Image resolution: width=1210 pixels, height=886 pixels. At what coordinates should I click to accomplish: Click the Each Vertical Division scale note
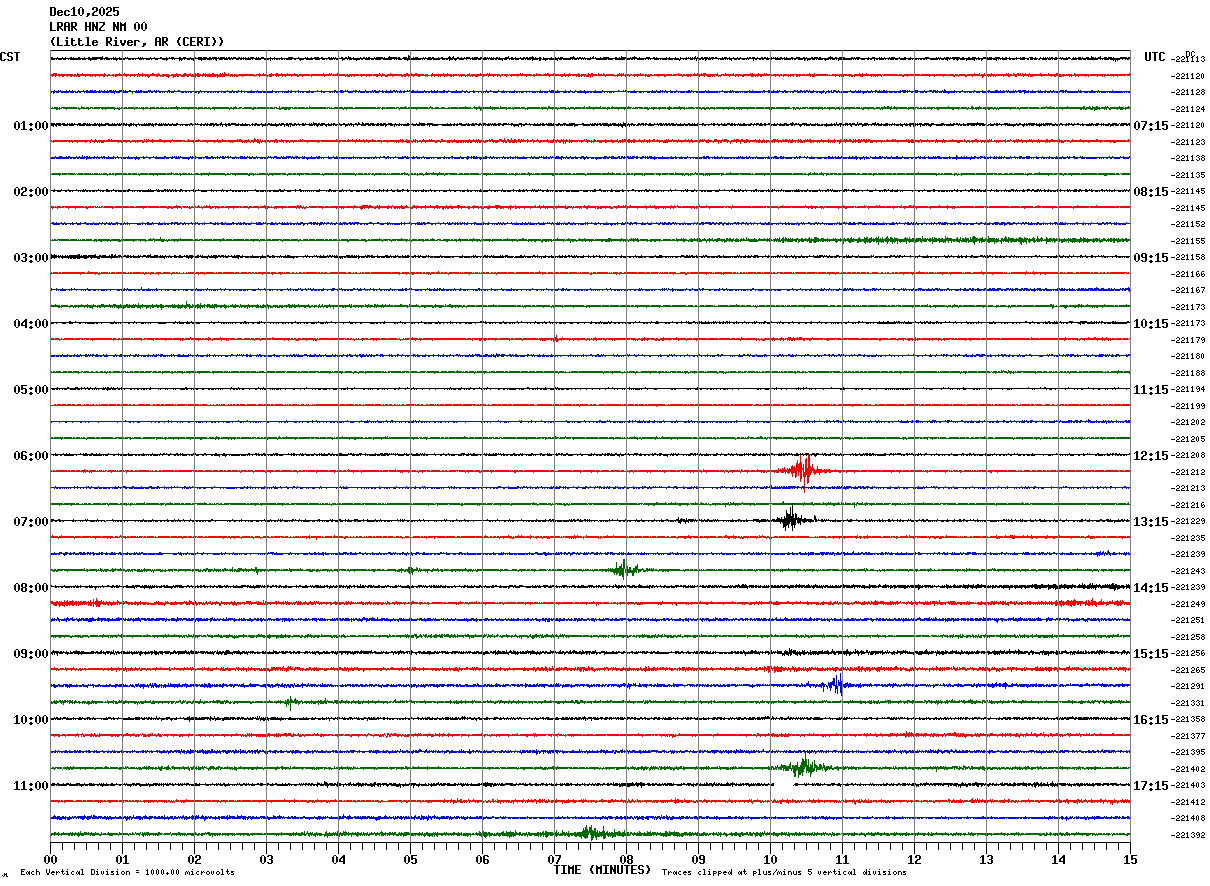(x=127, y=872)
